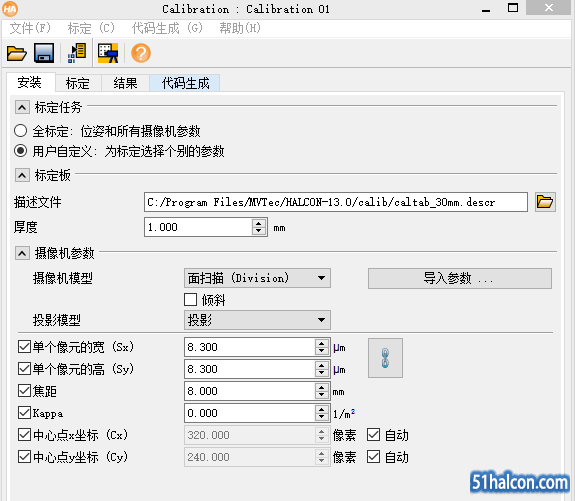The height and width of the screenshot is (501, 575).
Task: Open calibration file via folder toolbar icon
Action: click(x=17, y=54)
